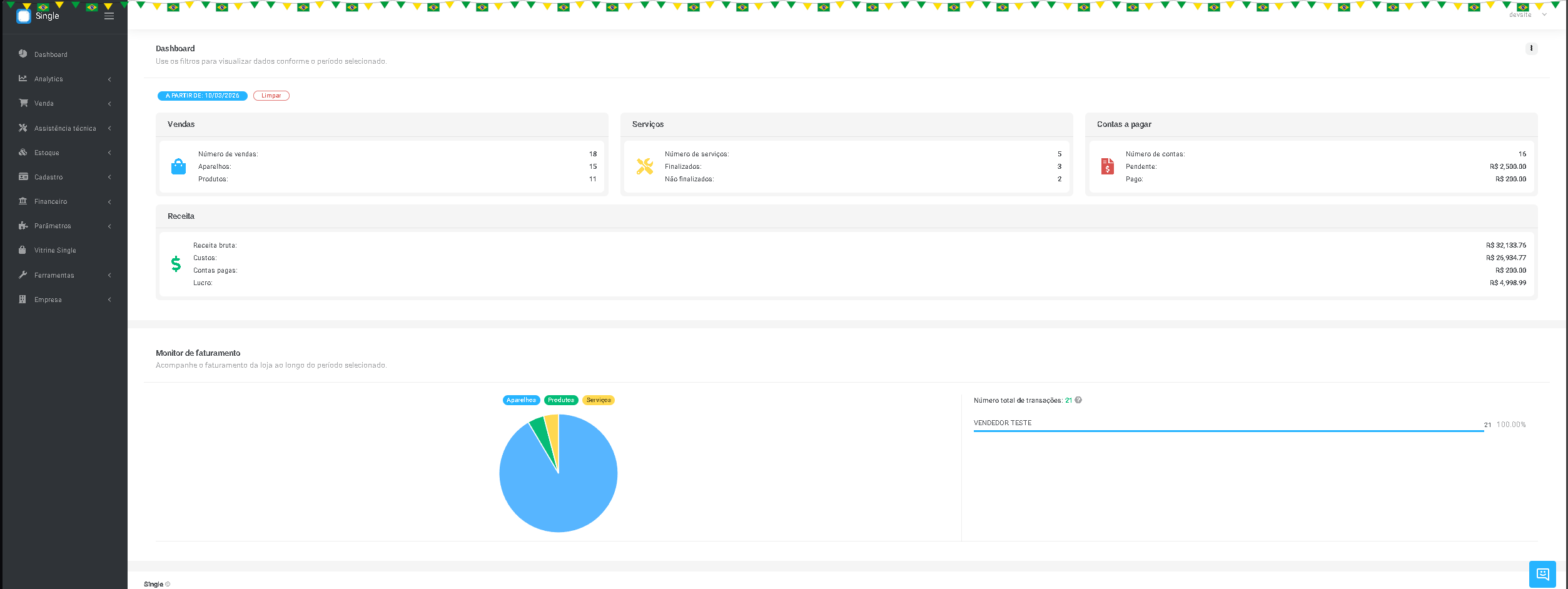Click the Custos value R$ 26,934.77
The image size is (1568, 589).
pos(1506,258)
